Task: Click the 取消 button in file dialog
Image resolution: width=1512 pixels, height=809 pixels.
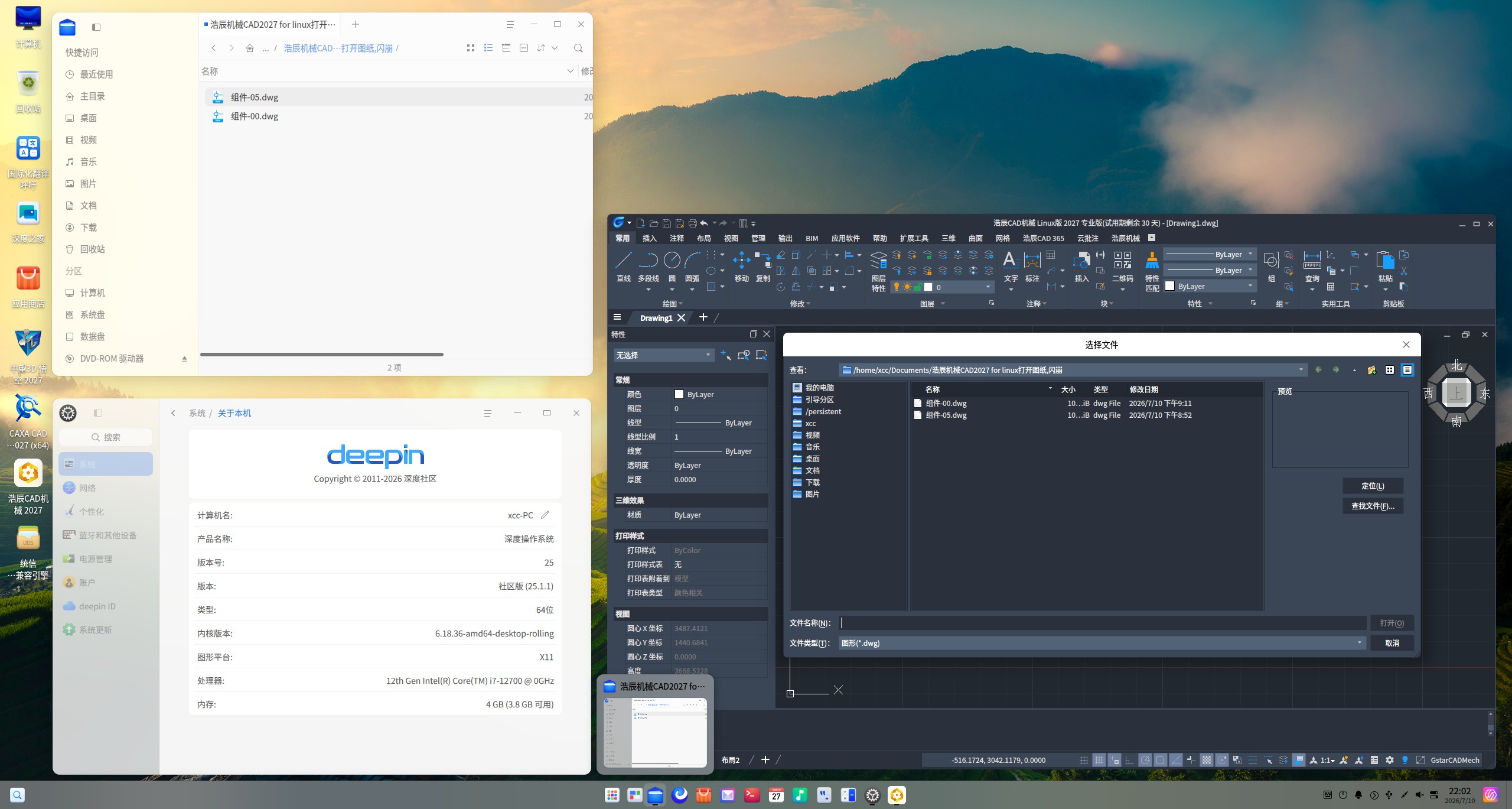Action: 1392,643
